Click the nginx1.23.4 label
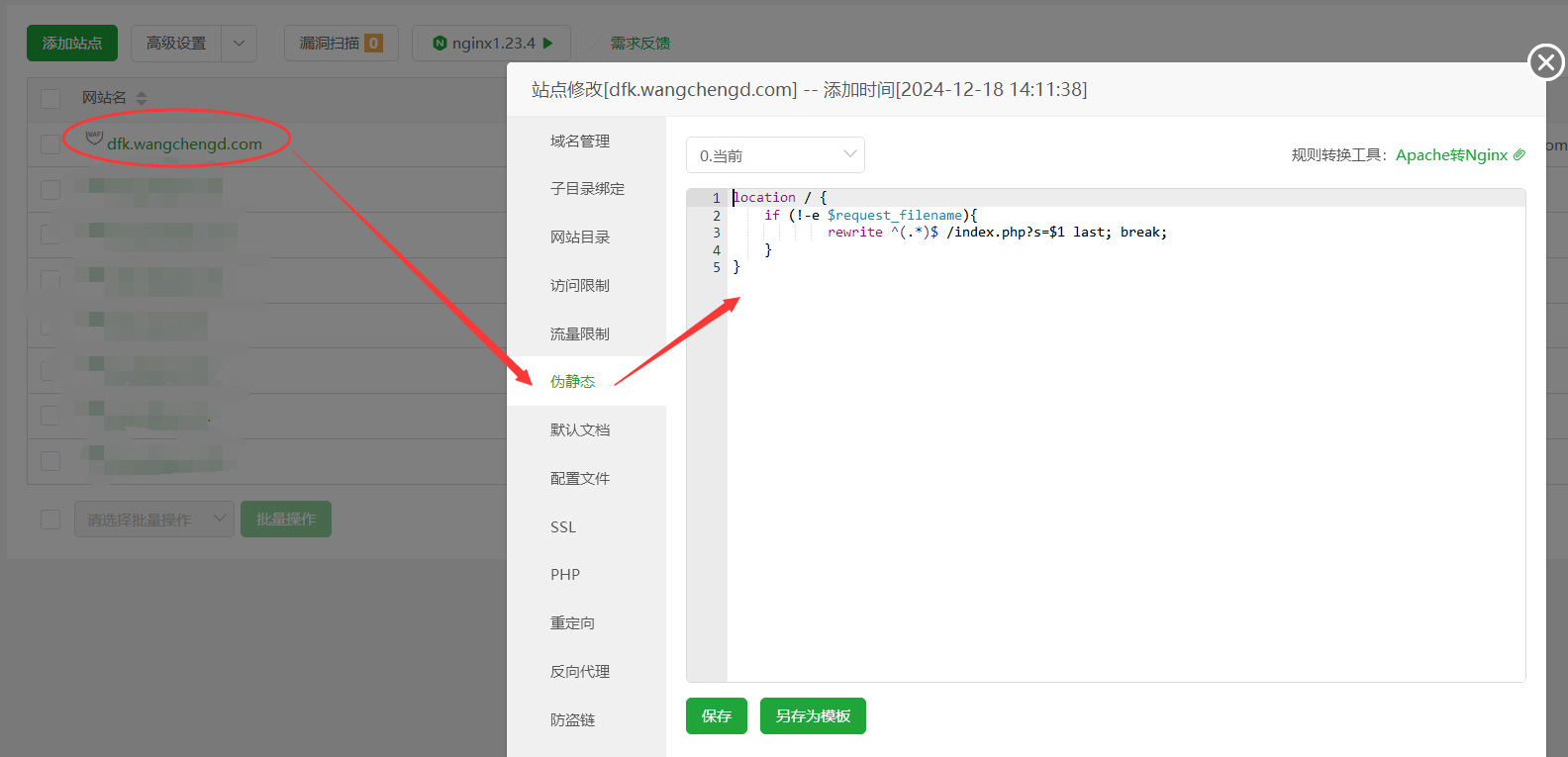 (493, 43)
